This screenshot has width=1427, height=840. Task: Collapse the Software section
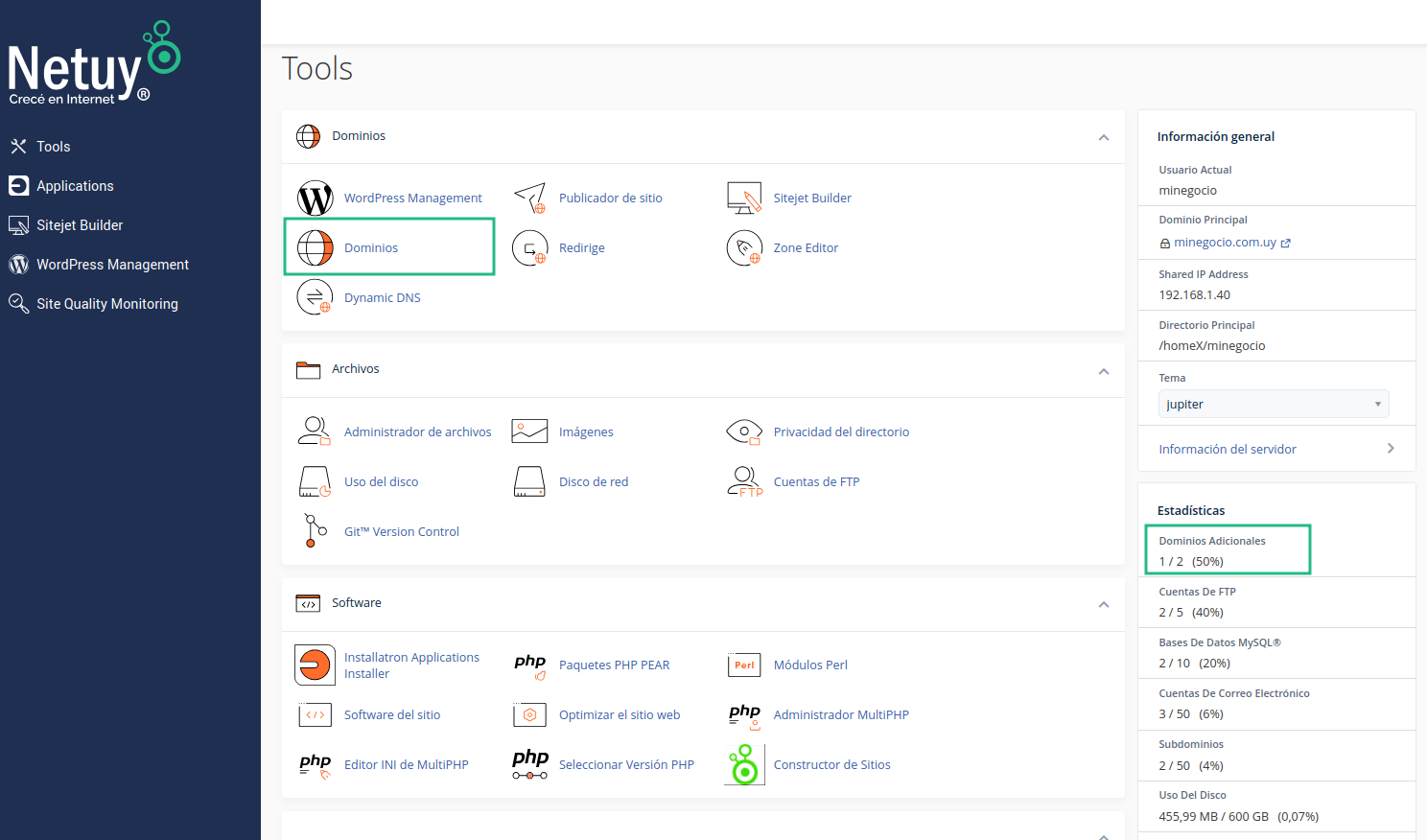coord(1104,604)
